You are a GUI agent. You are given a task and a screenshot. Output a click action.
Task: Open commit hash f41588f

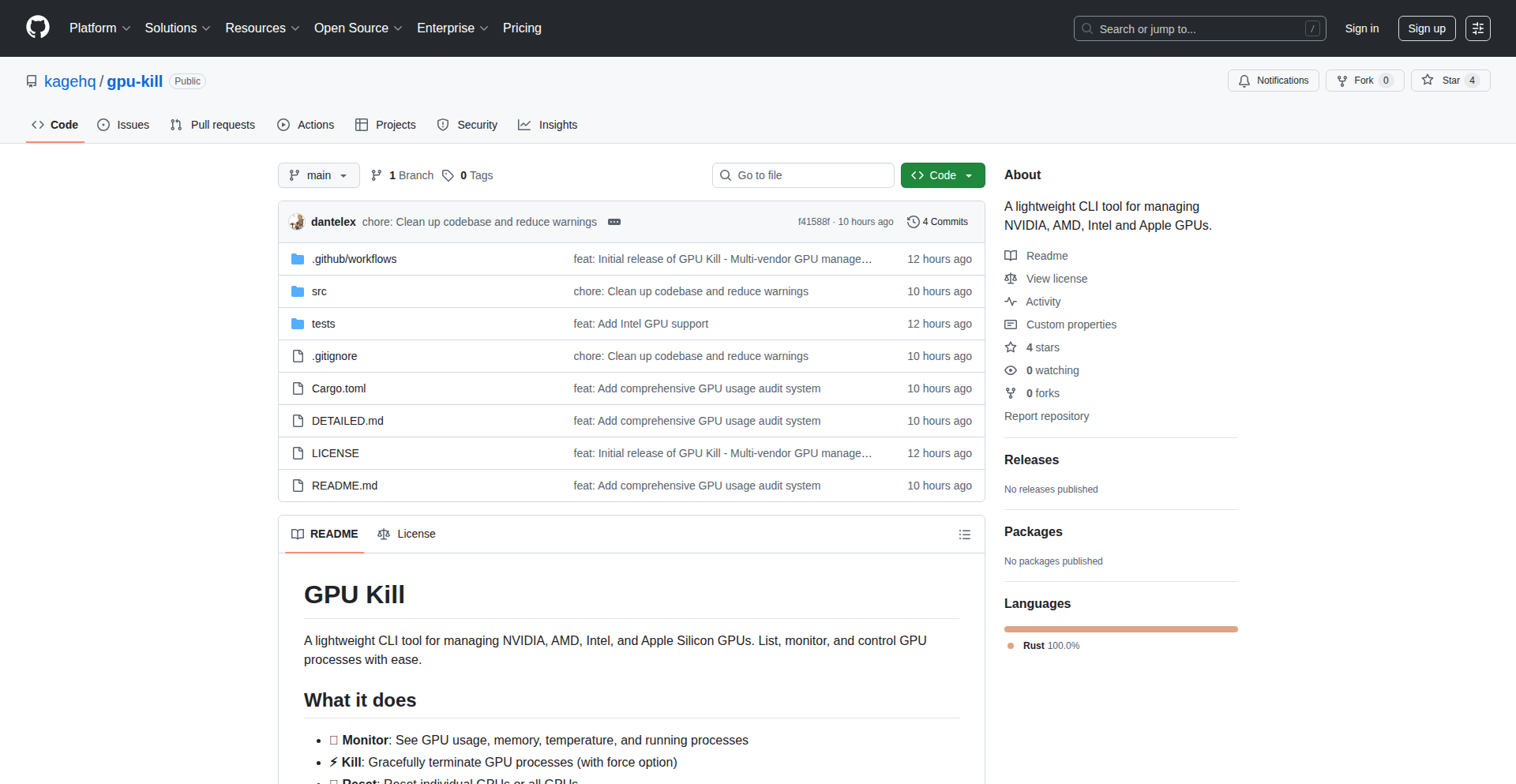pos(814,222)
